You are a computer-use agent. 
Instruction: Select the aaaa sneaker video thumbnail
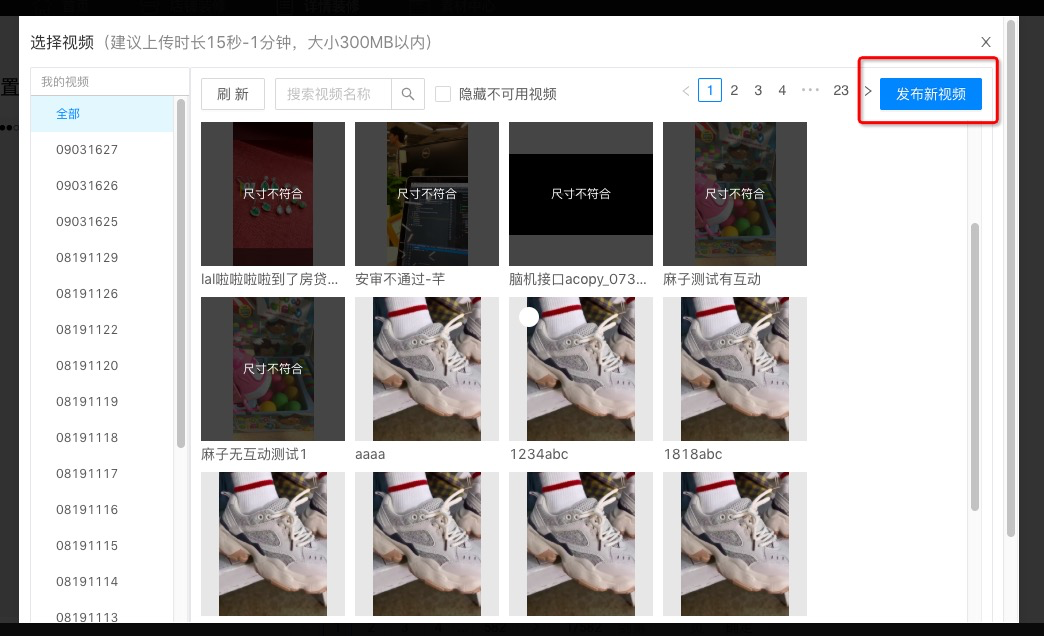427,369
